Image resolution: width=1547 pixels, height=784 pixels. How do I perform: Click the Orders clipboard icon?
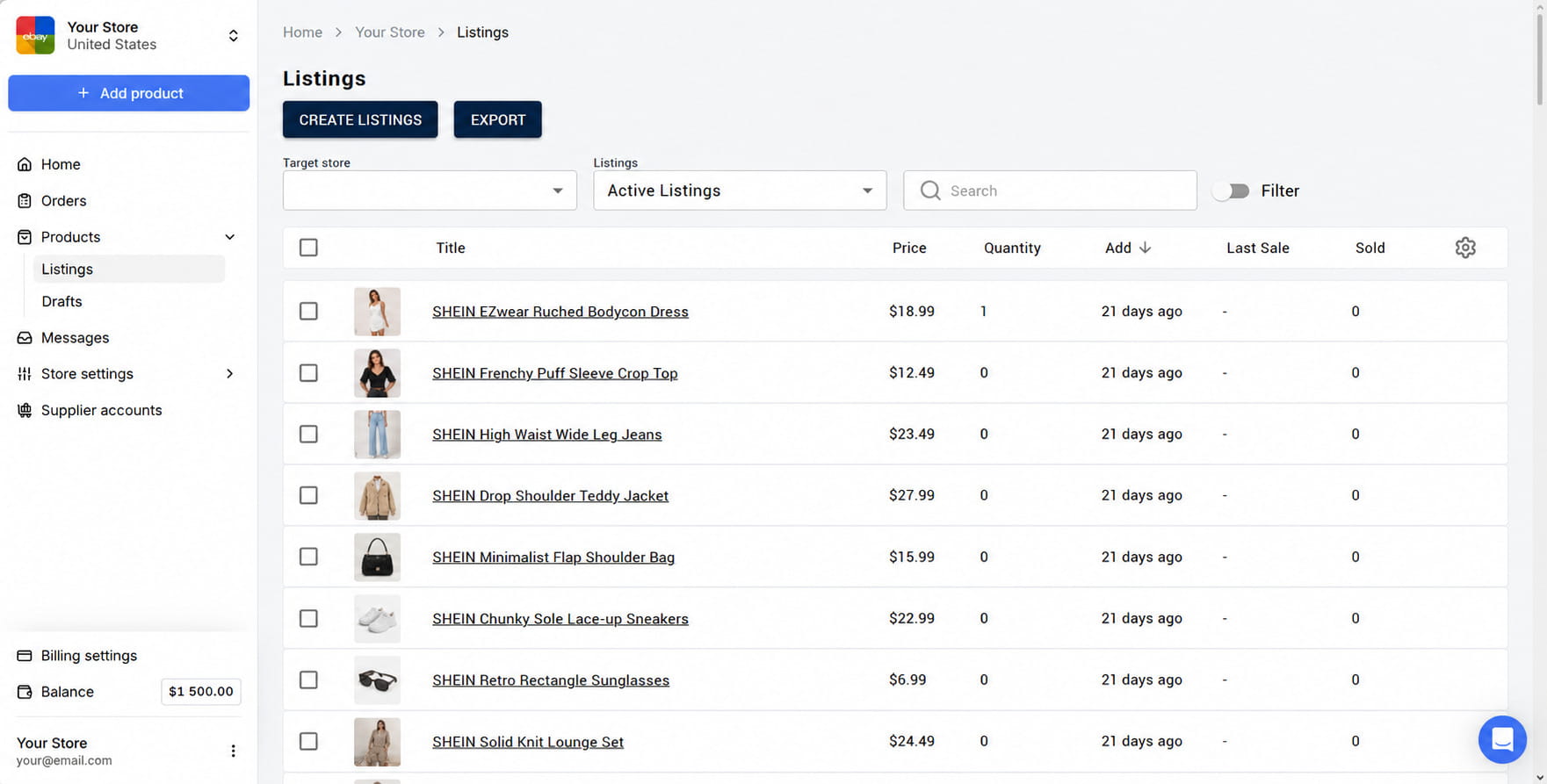pos(25,201)
